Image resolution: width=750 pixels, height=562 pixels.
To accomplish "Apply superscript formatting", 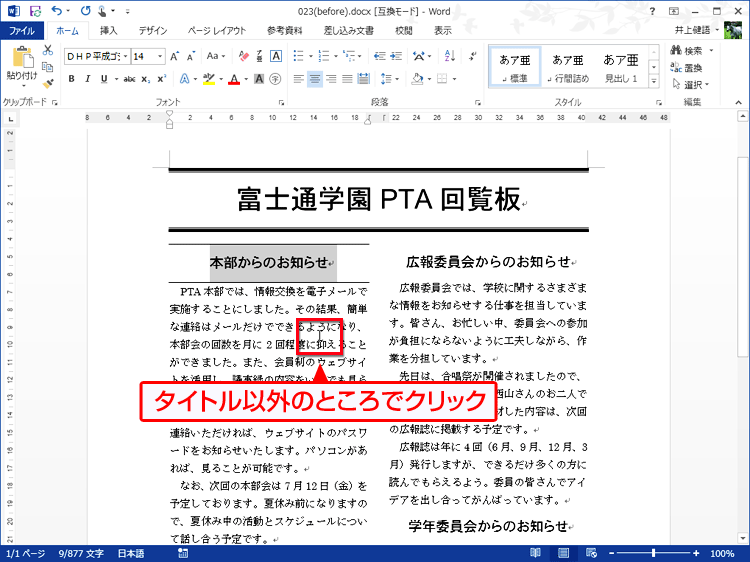I will [x=162, y=79].
